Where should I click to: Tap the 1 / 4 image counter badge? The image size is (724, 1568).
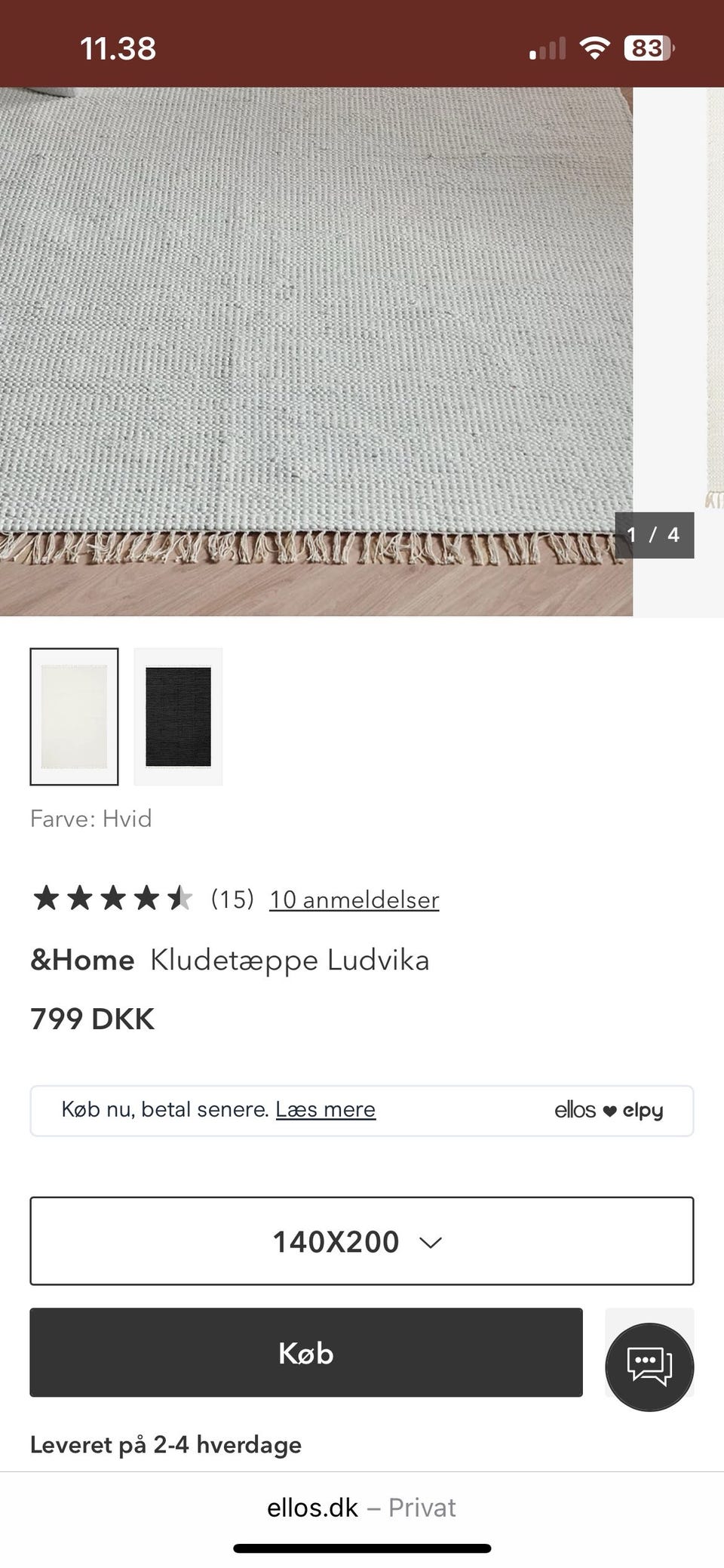click(x=654, y=535)
